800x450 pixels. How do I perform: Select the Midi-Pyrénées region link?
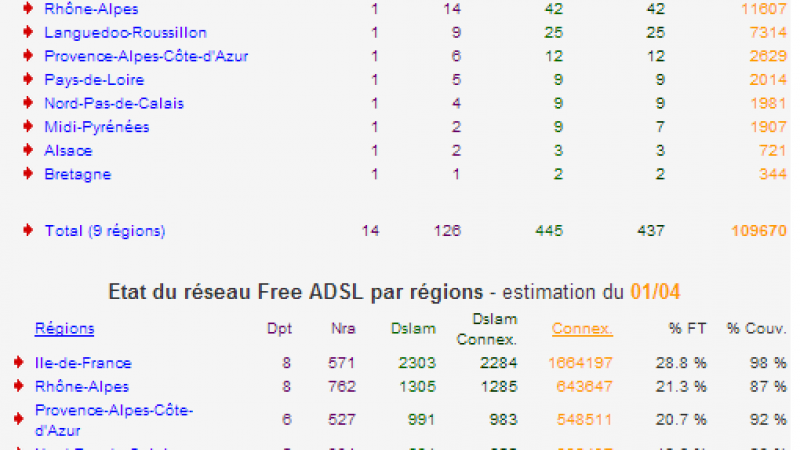(x=97, y=127)
